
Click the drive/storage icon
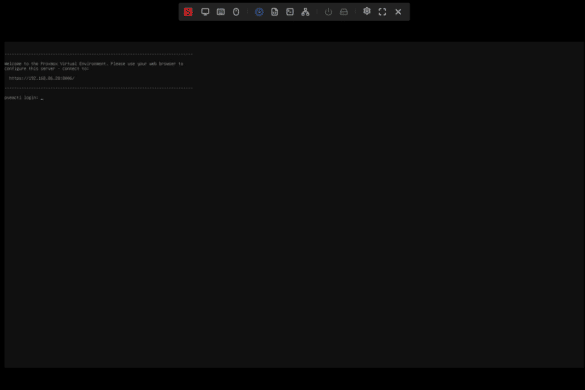[344, 12]
